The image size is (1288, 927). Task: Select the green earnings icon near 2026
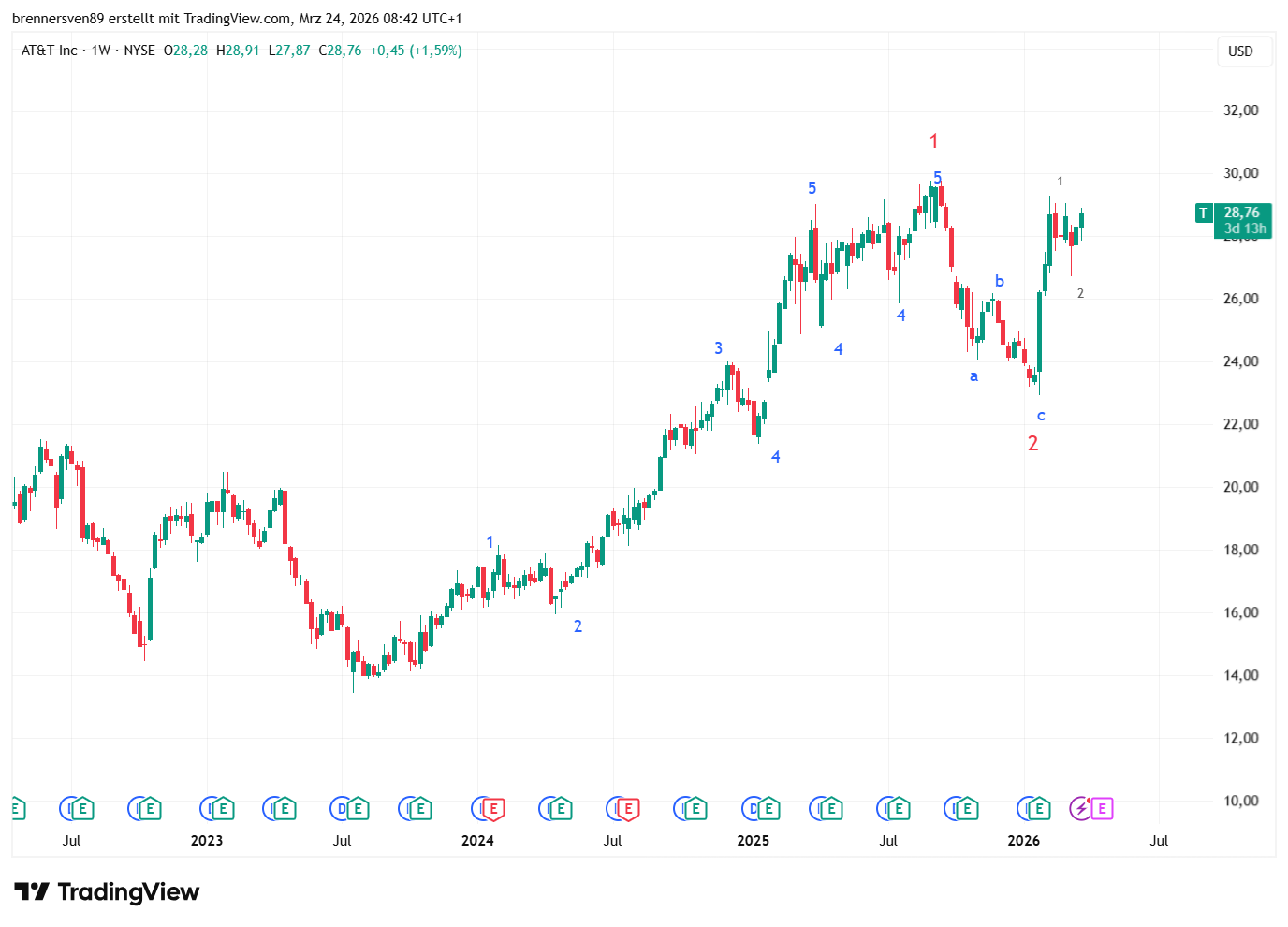tap(1038, 808)
